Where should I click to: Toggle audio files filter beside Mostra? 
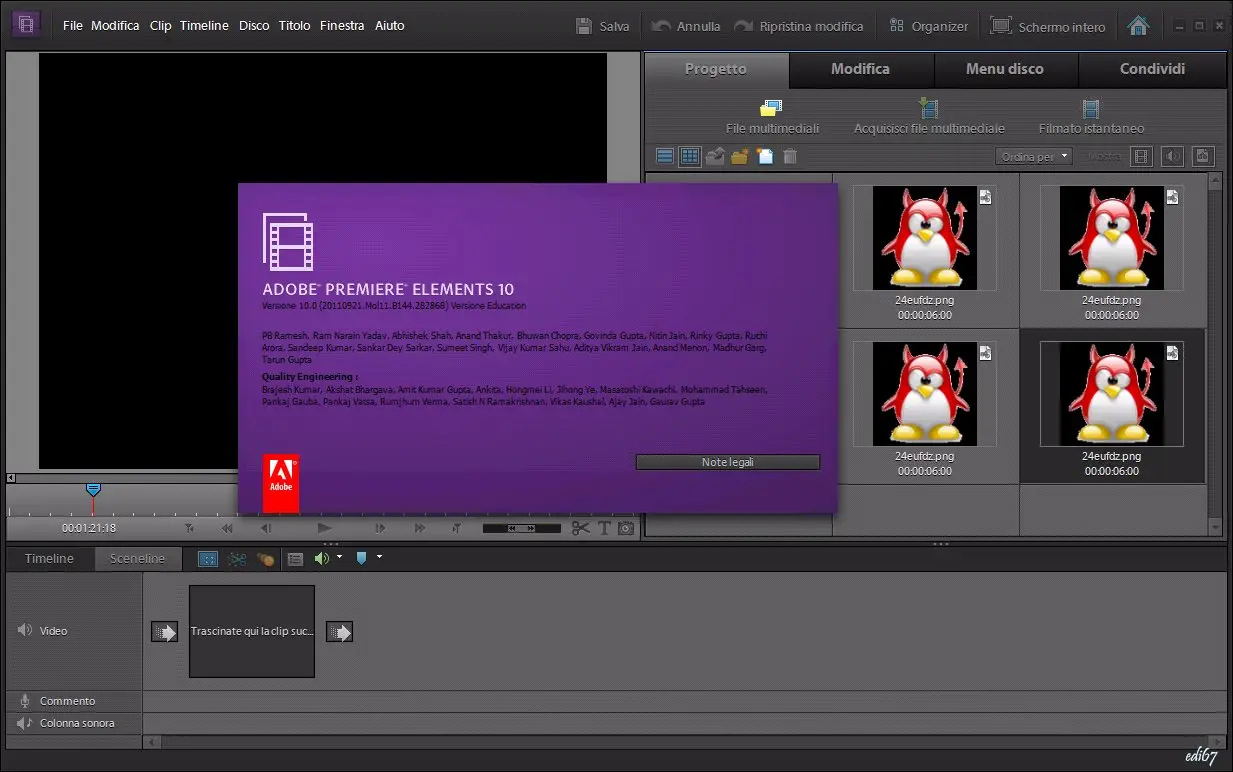click(x=1172, y=156)
